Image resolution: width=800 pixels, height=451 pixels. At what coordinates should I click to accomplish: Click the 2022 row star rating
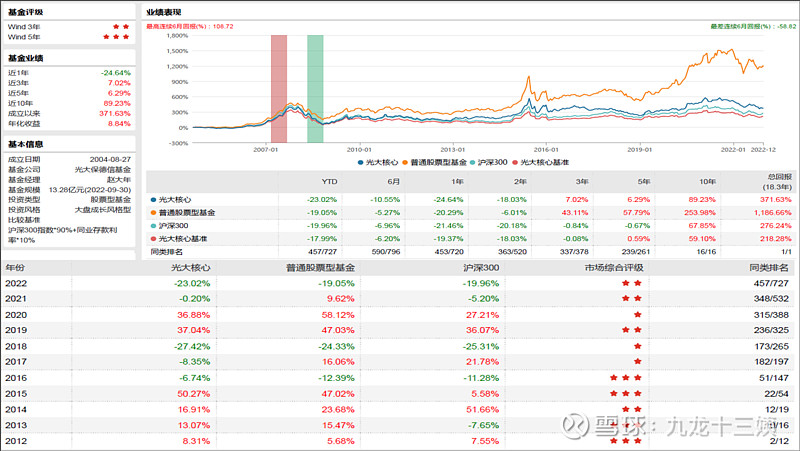632,283
